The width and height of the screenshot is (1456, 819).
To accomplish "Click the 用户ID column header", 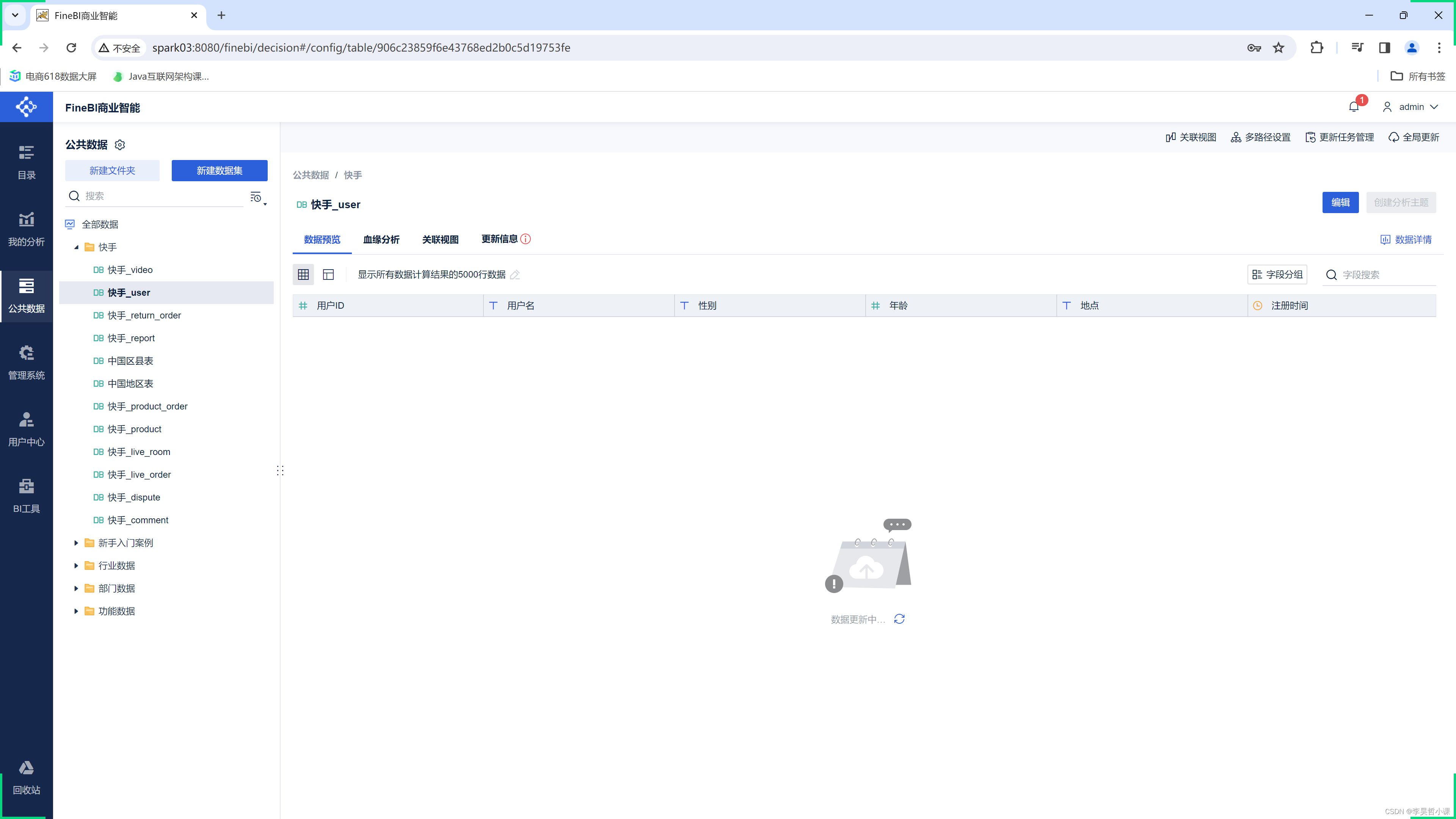I will click(388, 305).
